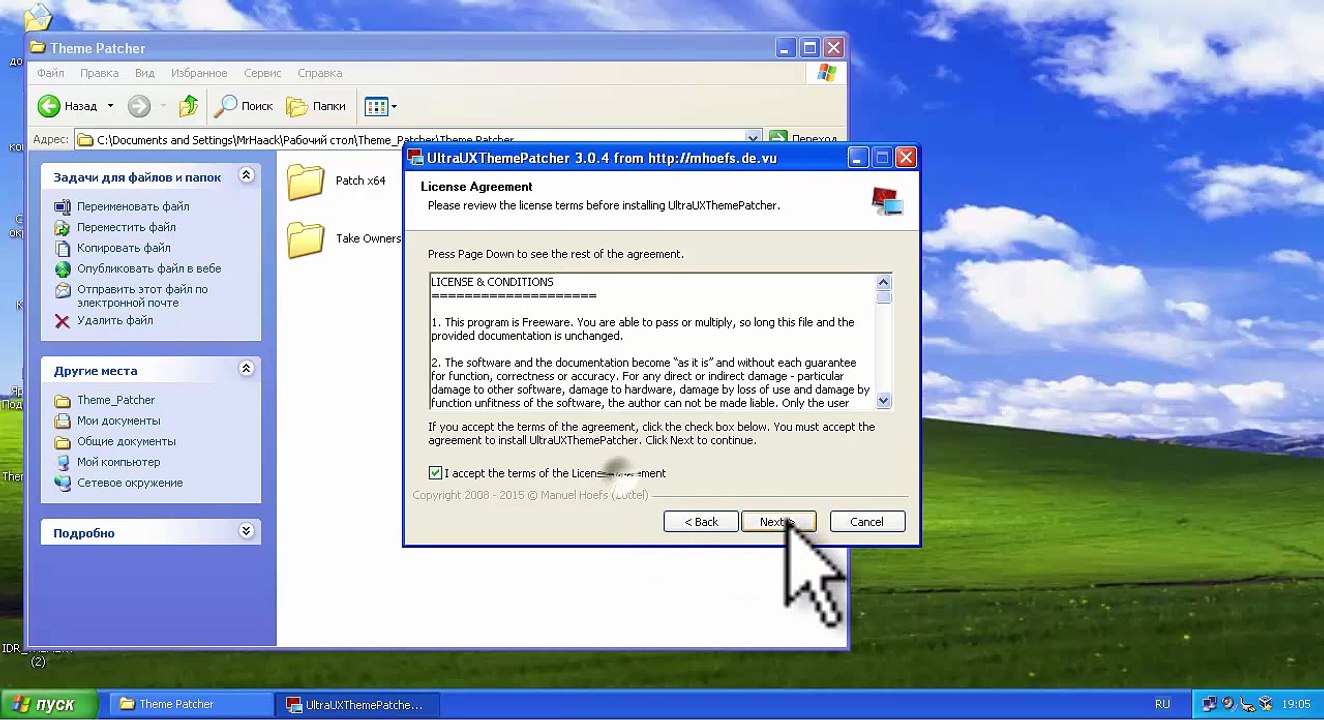
Task: Click Сетевое окружение network icon
Action: 62,483
